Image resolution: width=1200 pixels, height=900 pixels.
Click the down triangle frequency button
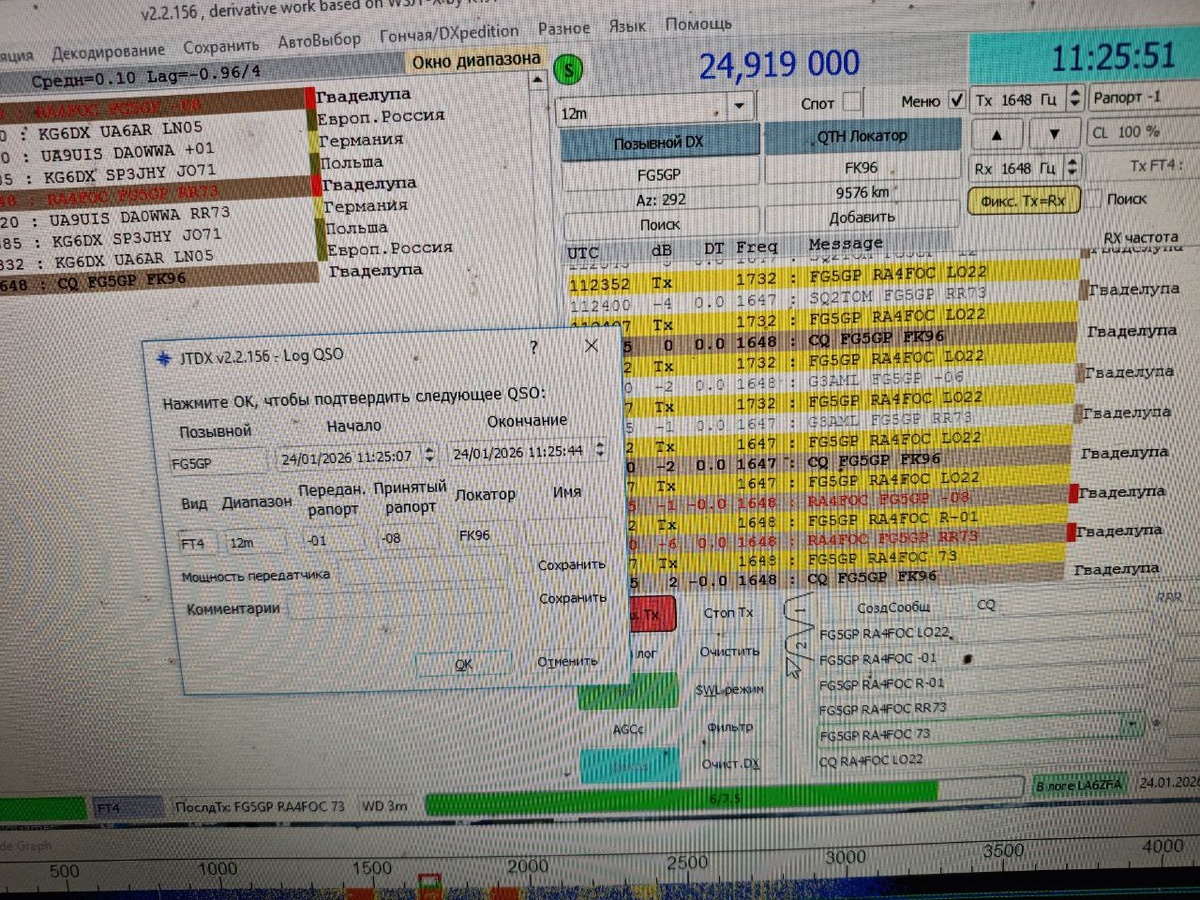[x=1054, y=135]
